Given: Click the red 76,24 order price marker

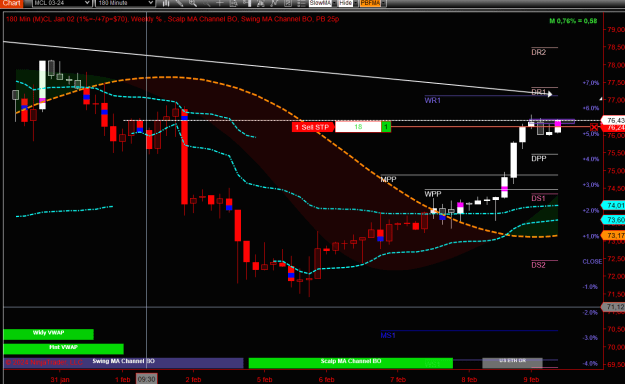Looking at the screenshot, I should (613, 128).
